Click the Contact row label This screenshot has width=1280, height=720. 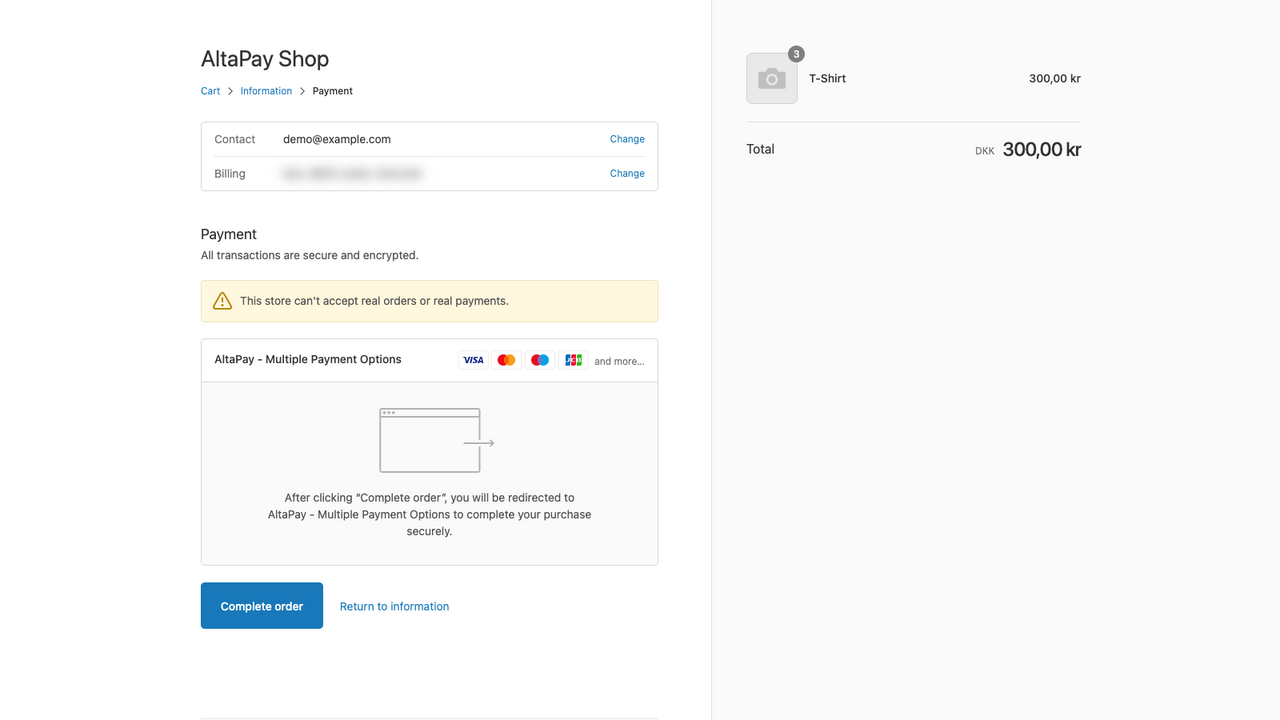click(235, 139)
